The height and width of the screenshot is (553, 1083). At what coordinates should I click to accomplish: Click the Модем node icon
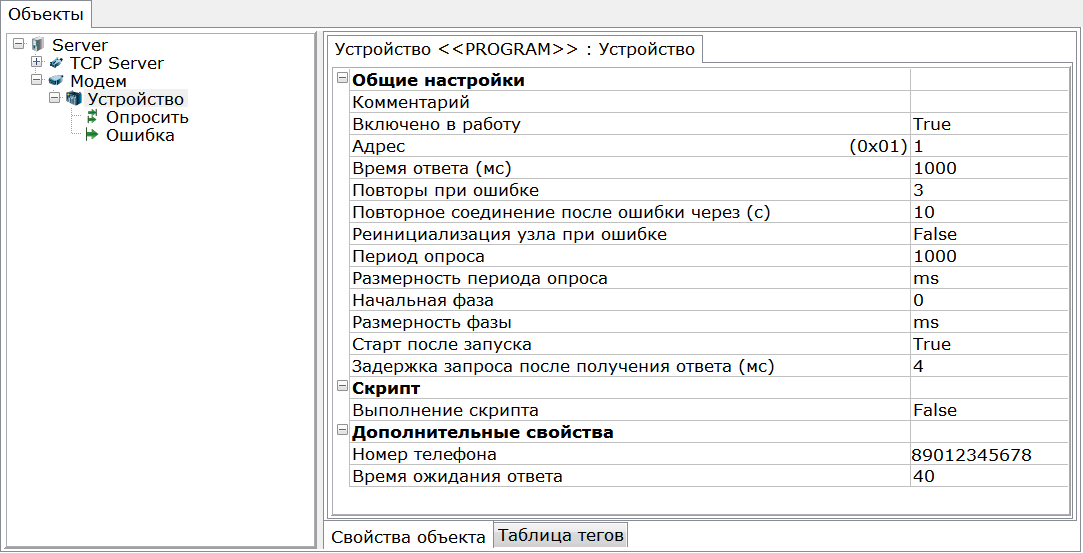[x=56, y=81]
